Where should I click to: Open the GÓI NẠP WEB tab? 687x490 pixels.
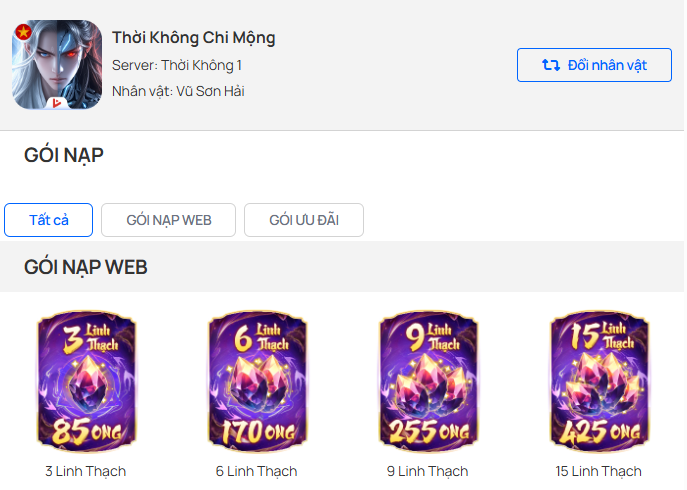[169, 220]
